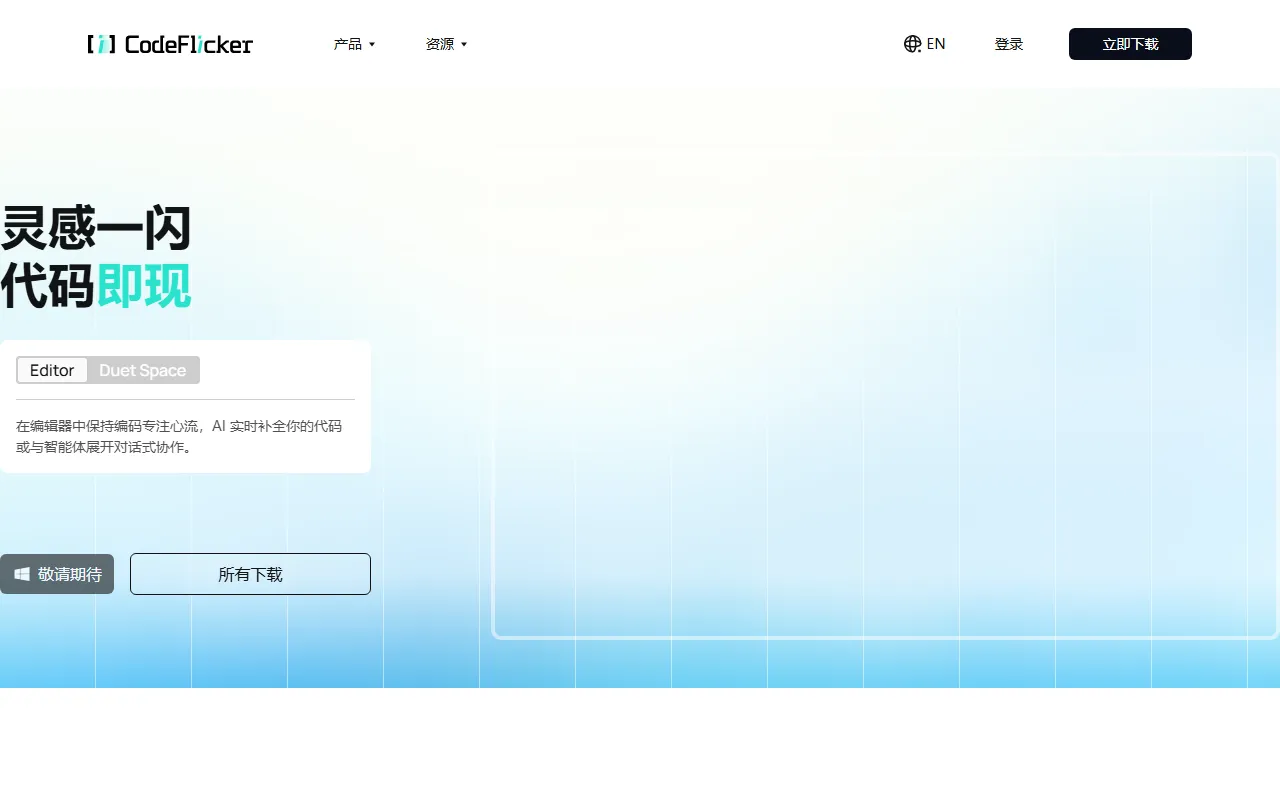The width and height of the screenshot is (1280, 800).
Task: Toggle the preview switcher to Duet Space
Action: tap(142, 370)
